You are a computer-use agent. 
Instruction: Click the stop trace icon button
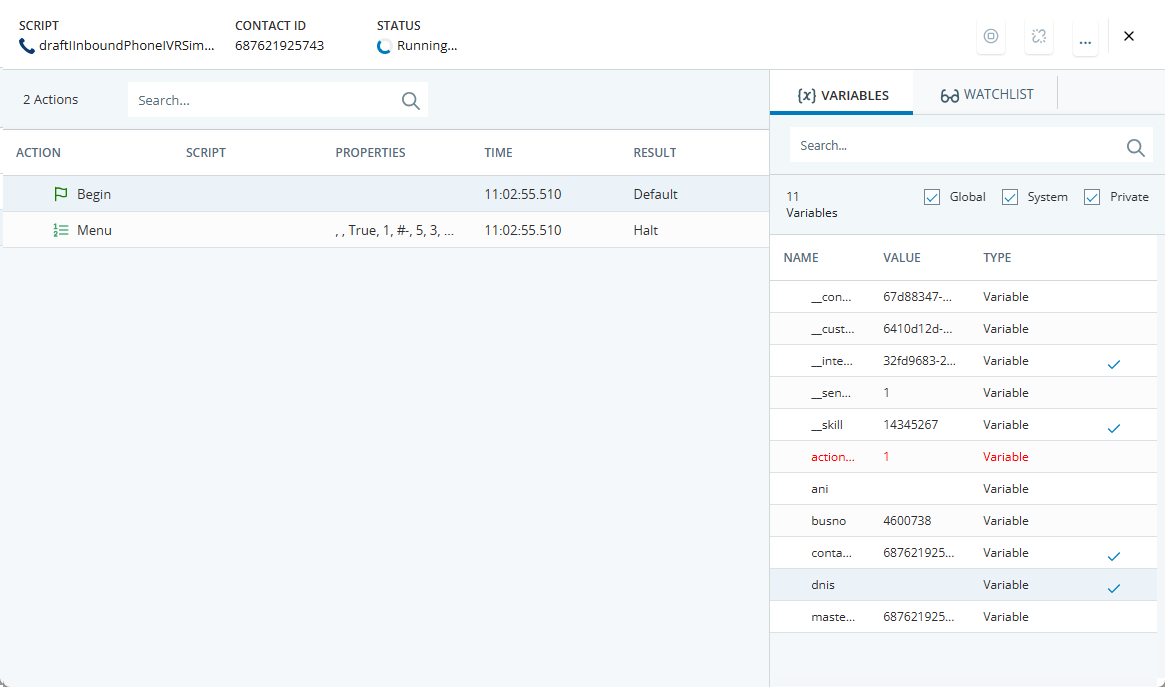click(991, 36)
